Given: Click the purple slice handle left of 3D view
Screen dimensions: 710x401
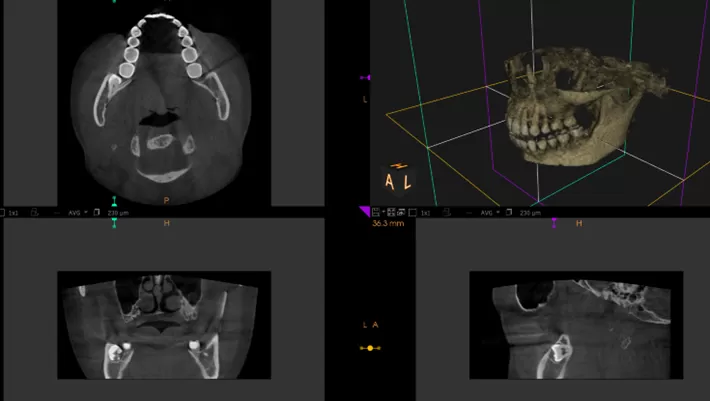Looking at the screenshot, I should tap(365, 77).
